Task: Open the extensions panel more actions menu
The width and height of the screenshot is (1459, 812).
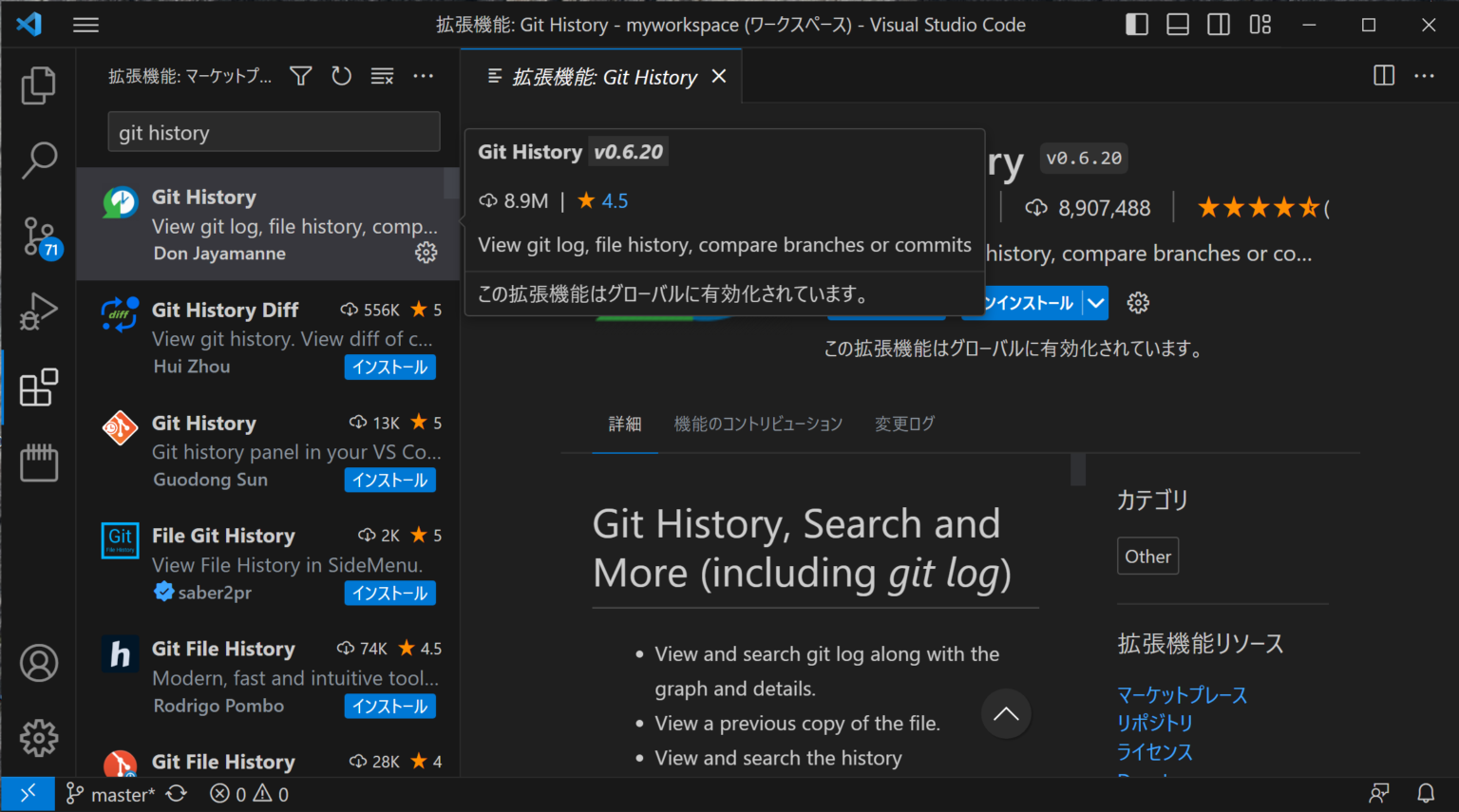Action: (423, 75)
